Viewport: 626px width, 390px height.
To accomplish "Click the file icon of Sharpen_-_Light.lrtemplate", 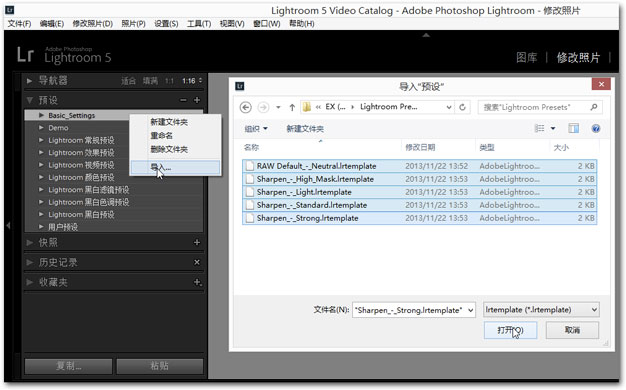I will [250, 192].
